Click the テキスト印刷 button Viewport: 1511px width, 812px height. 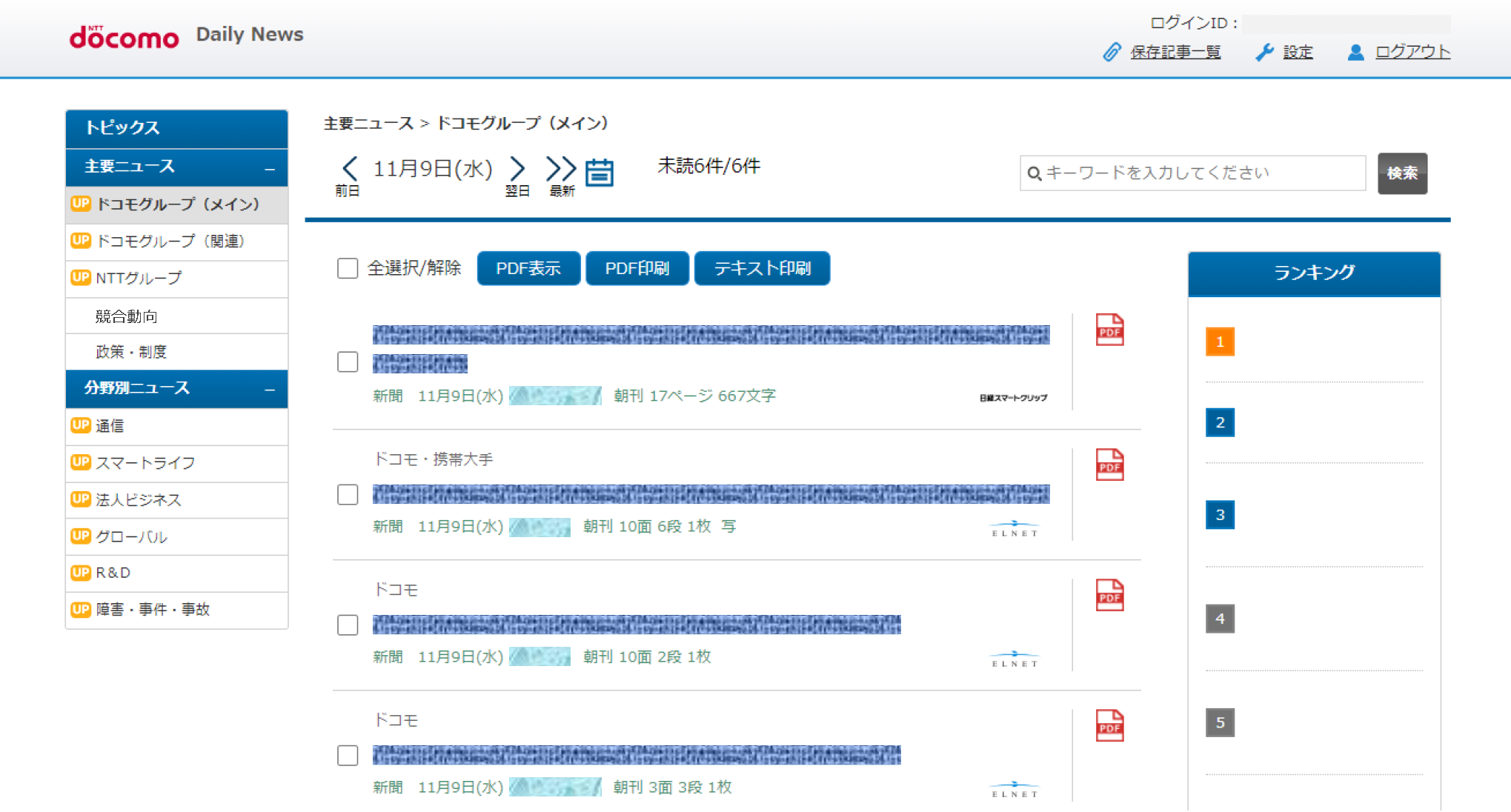click(x=762, y=268)
